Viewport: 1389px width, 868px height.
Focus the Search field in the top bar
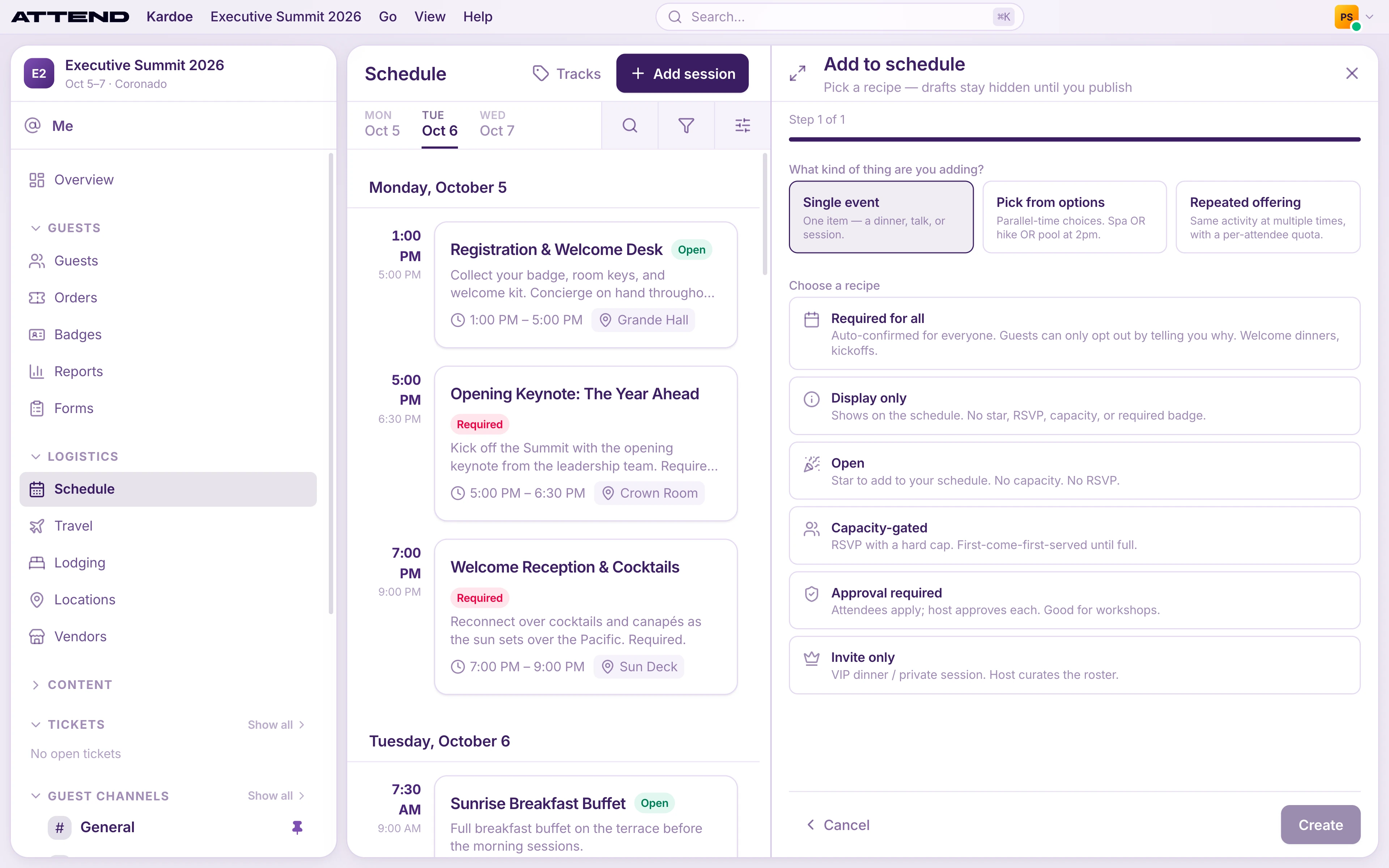(x=840, y=17)
